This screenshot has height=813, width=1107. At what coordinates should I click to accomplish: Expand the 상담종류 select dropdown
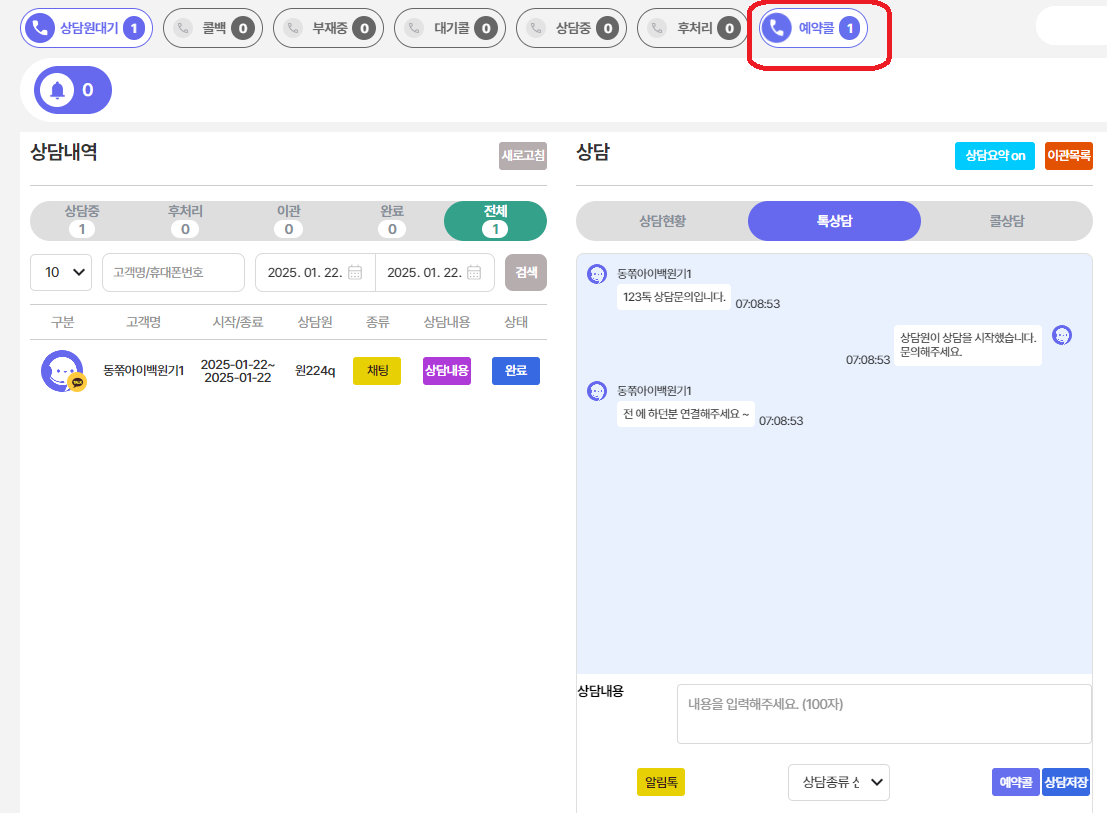click(839, 782)
